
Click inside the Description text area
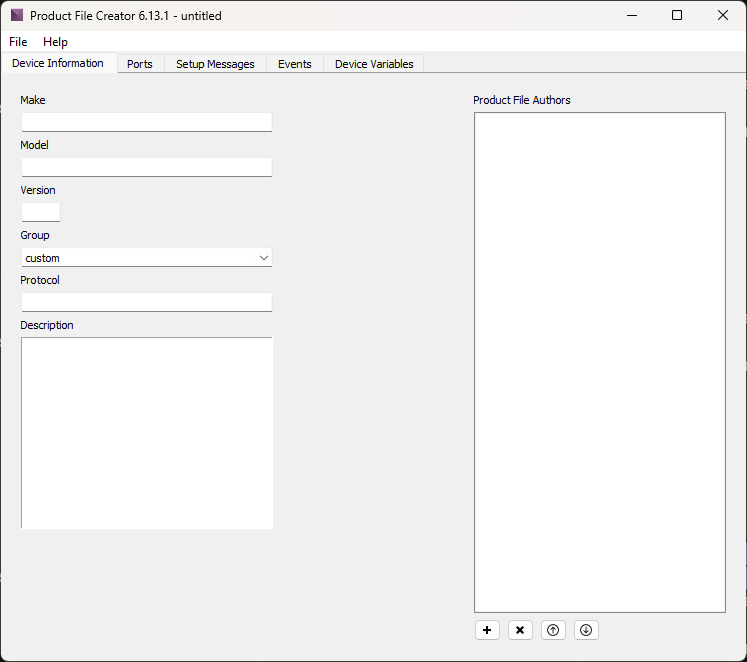(146, 432)
